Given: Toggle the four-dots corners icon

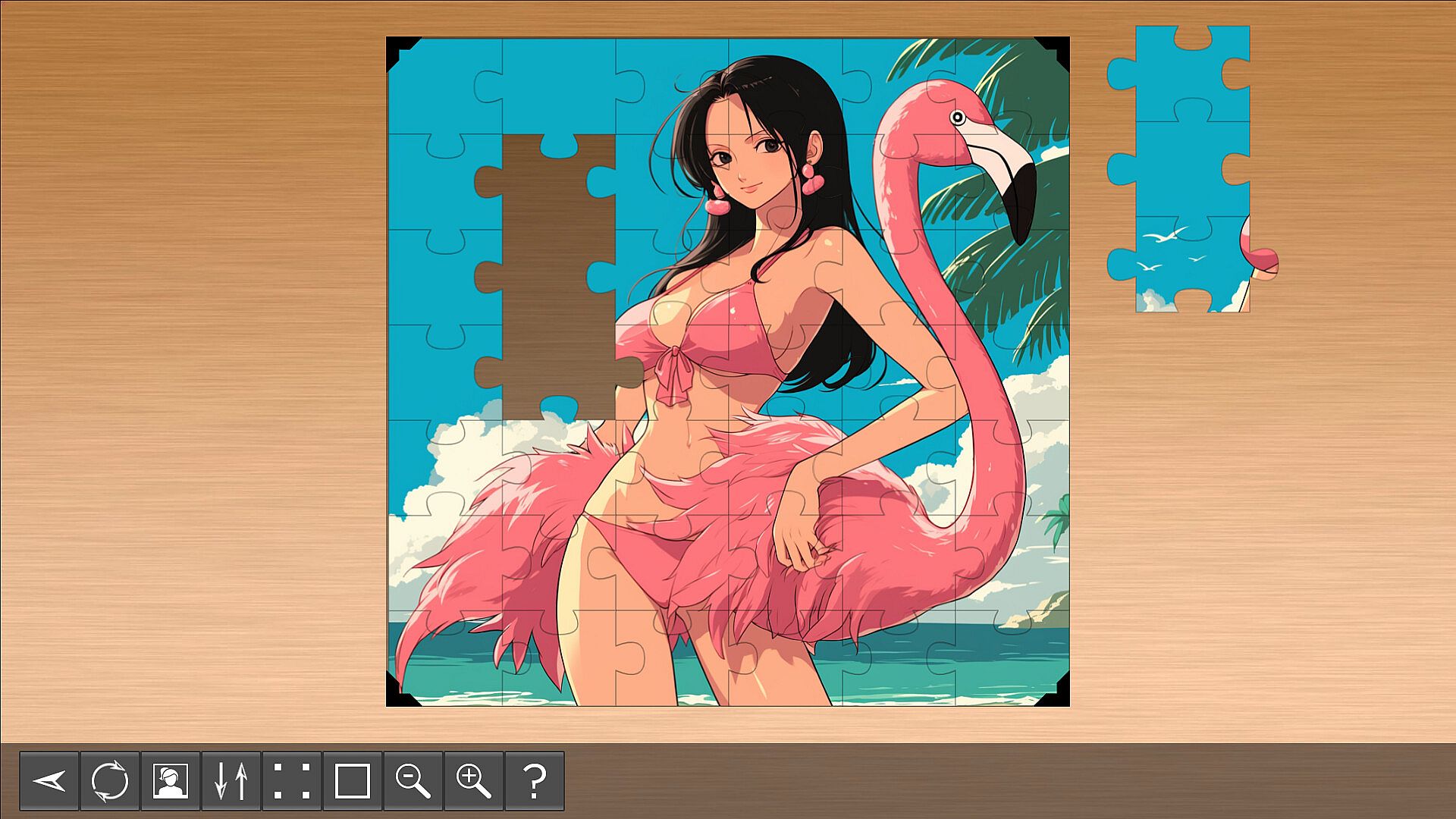Looking at the screenshot, I should pos(292,780).
